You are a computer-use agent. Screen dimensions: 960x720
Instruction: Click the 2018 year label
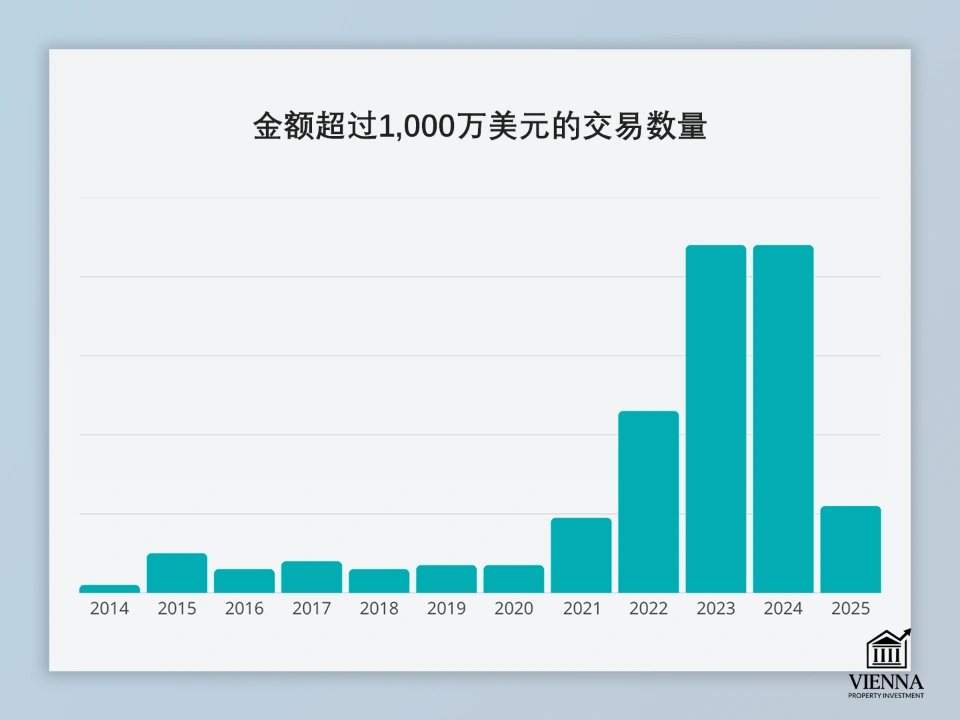point(379,608)
